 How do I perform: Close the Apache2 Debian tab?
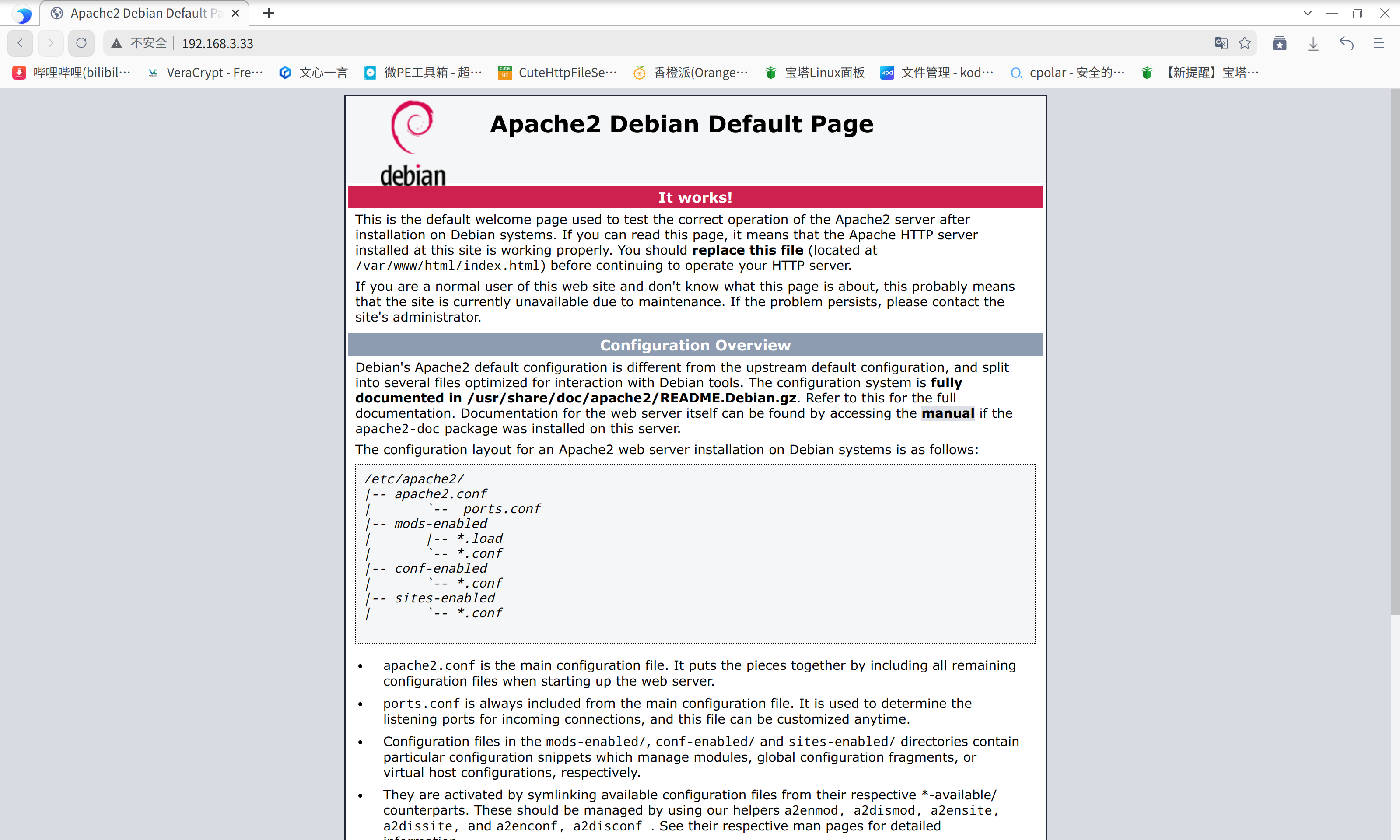(235, 13)
